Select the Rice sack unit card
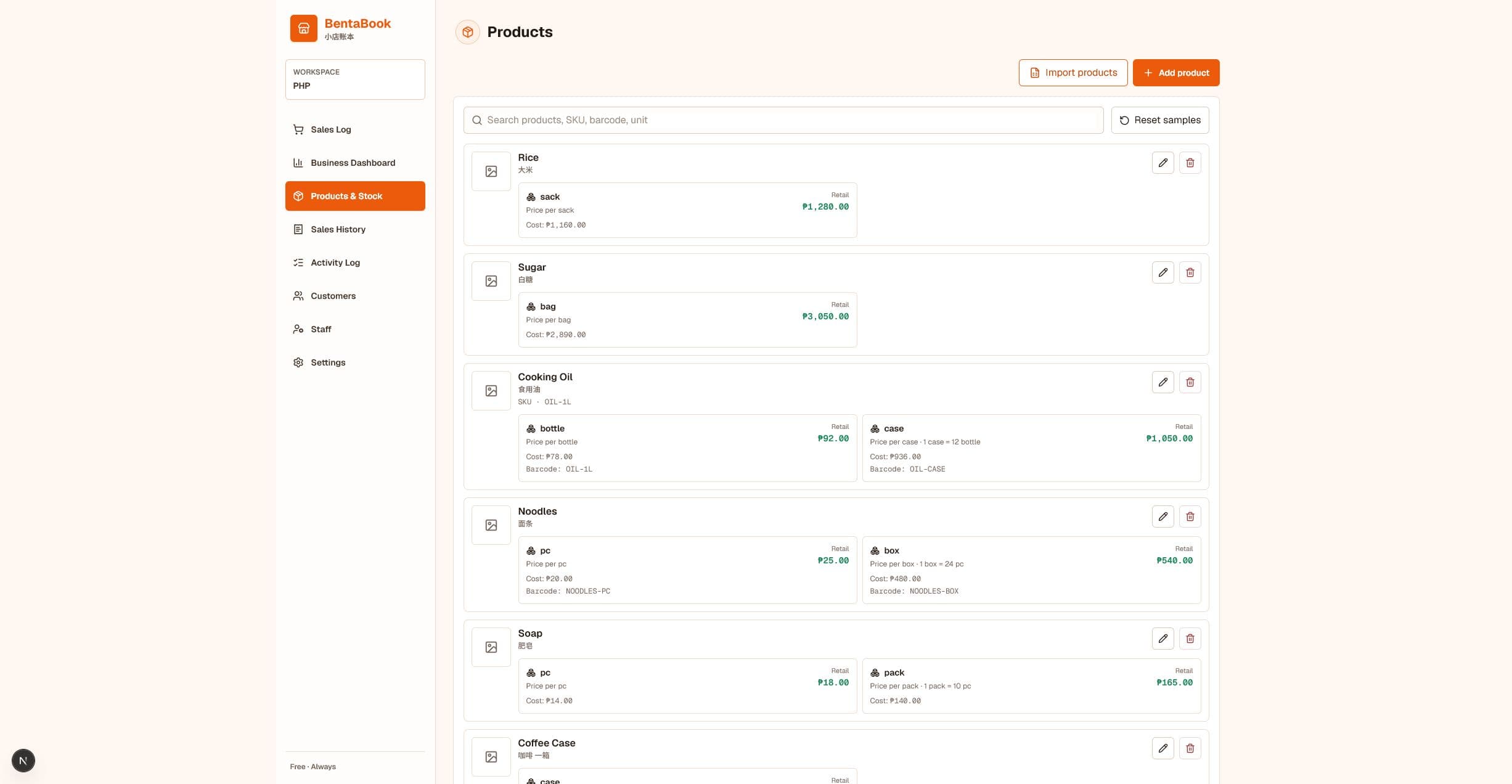The height and width of the screenshot is (784, 1512). 687,210
